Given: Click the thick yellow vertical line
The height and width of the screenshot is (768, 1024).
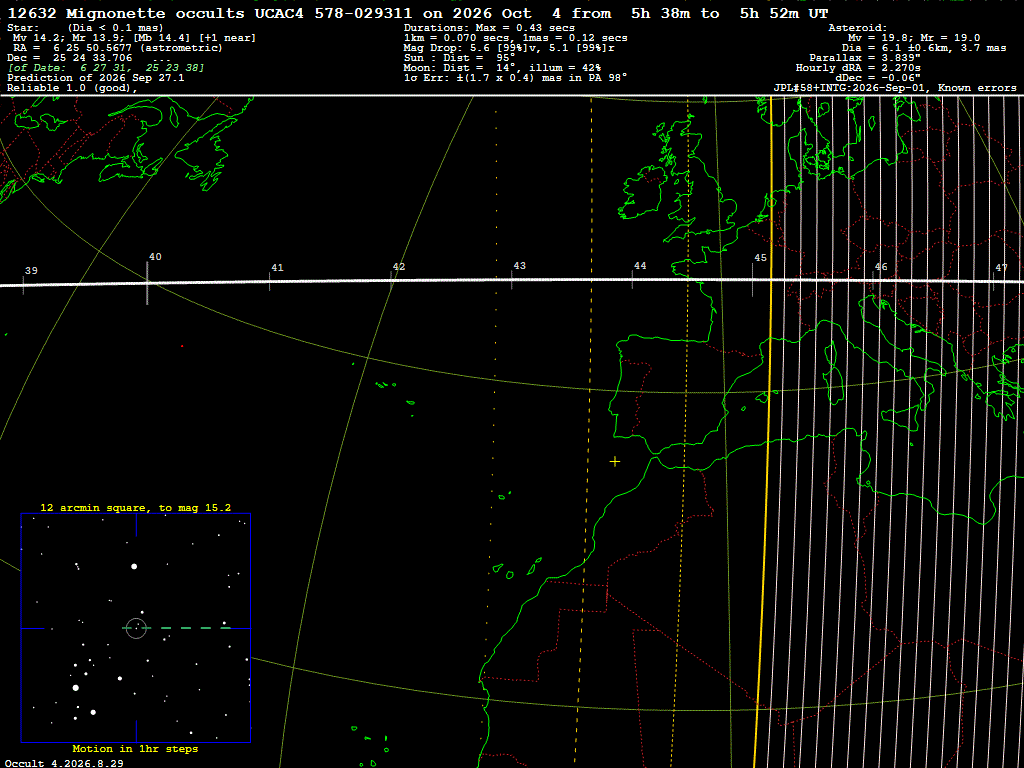Looking at the screenshot, I should point(765,431).
